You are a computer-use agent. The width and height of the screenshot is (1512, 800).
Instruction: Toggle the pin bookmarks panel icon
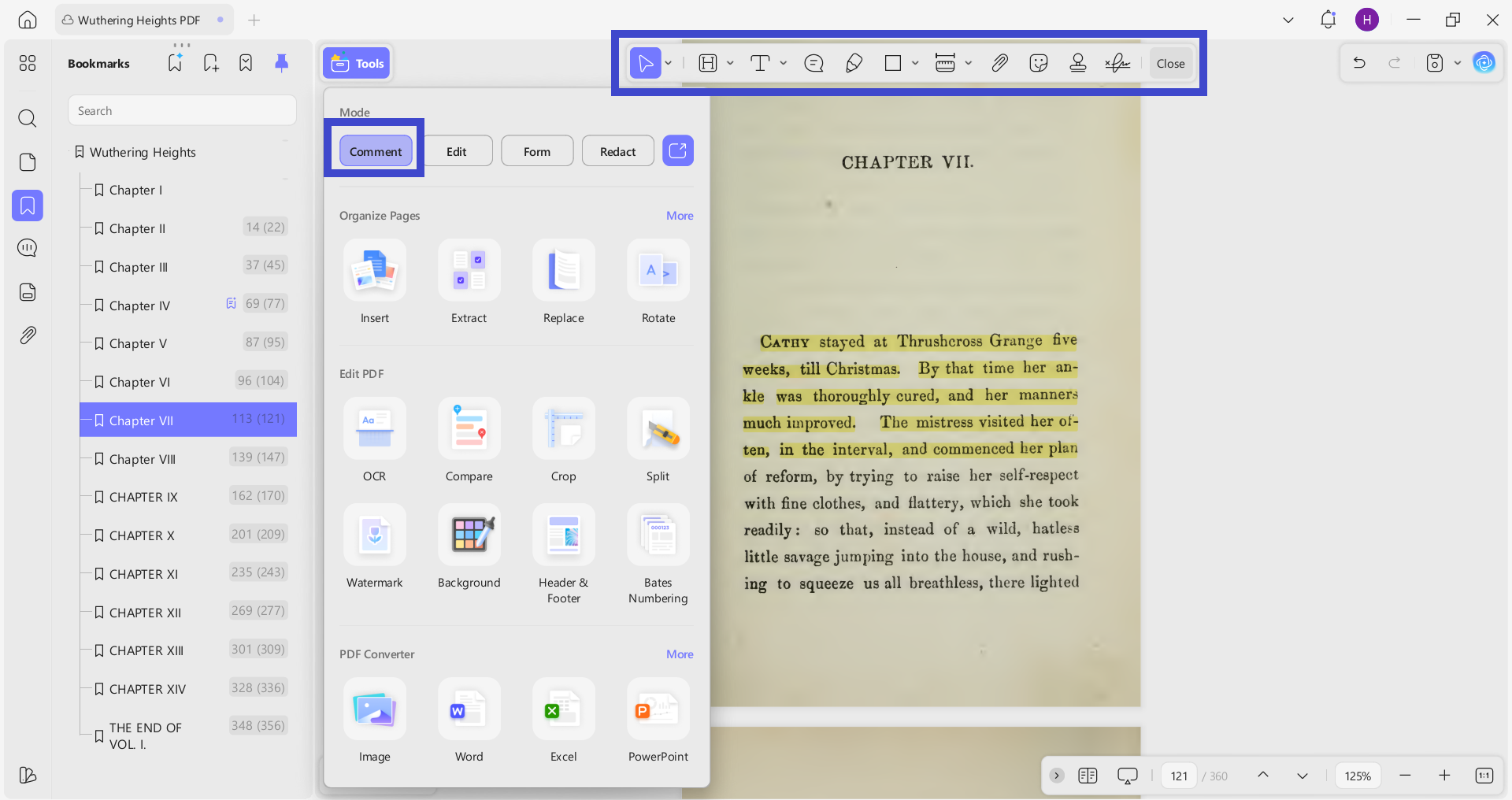[281, 63]
